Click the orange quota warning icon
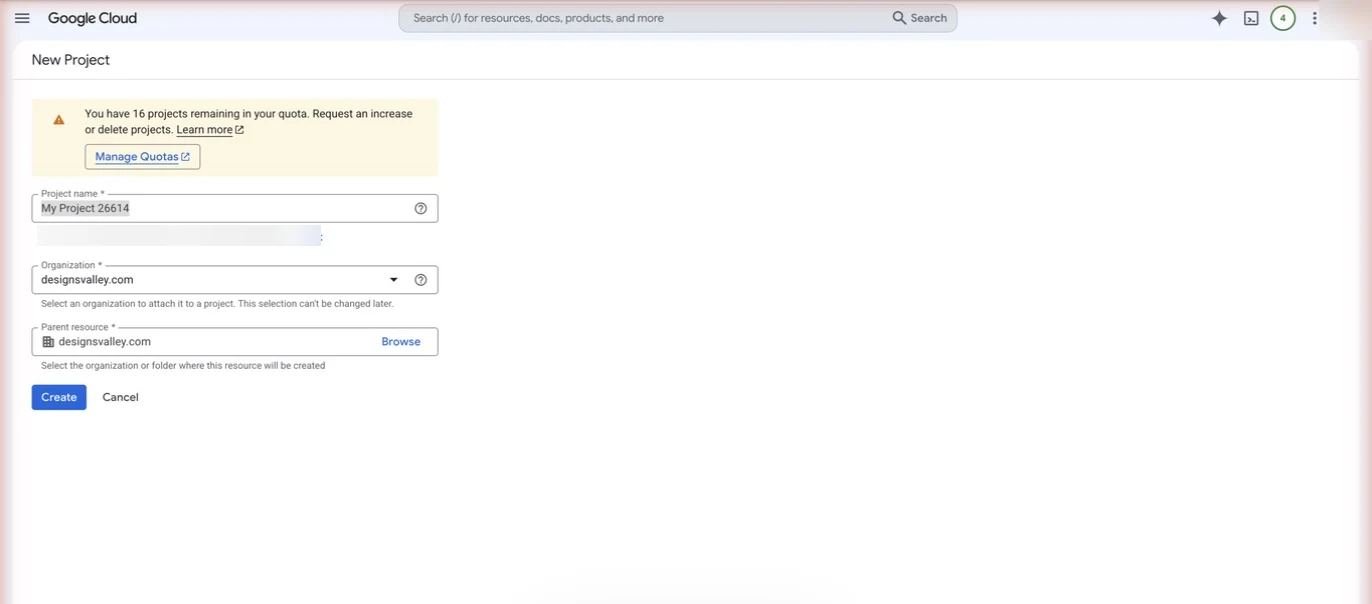Screen dimensions: 1372x604 (59, 120)
